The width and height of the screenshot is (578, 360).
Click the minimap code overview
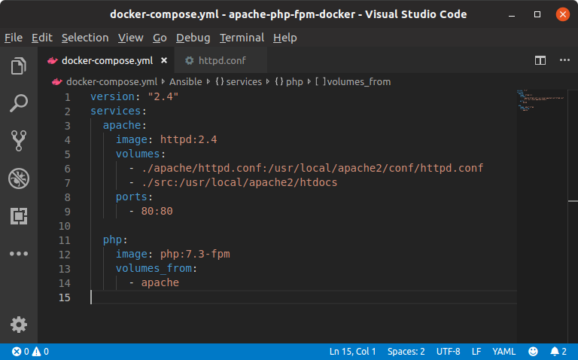click(541, 100)
